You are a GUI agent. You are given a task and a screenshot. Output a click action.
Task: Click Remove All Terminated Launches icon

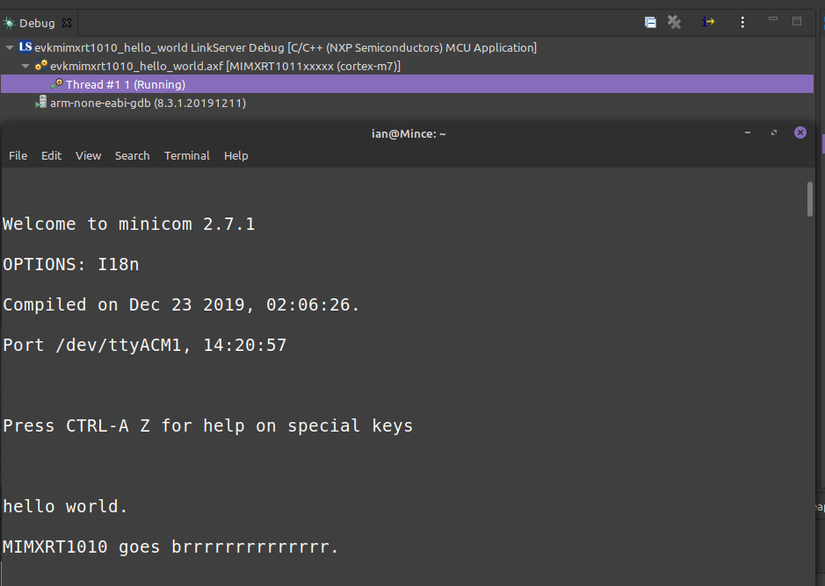(x=675, y=22)
